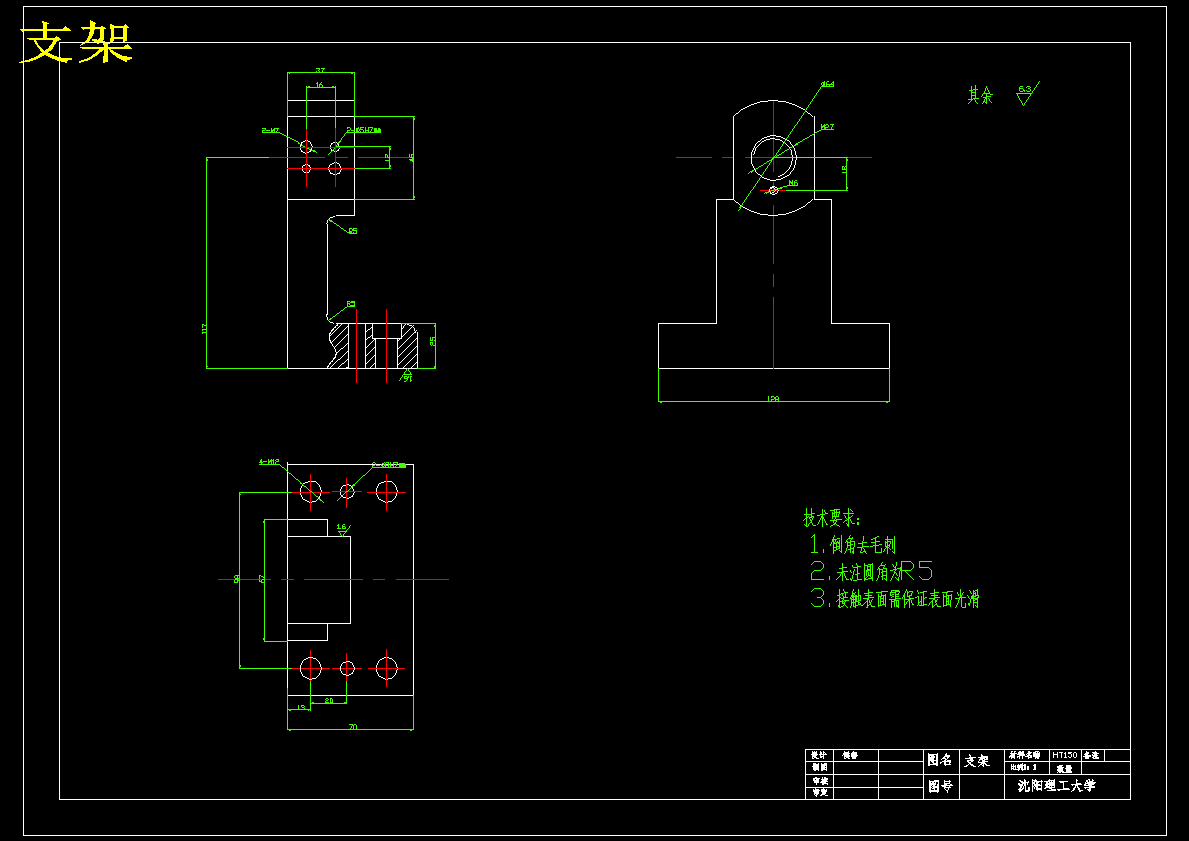Select the small M6 hole circle

pyautogui.click(x=773, y=190)
